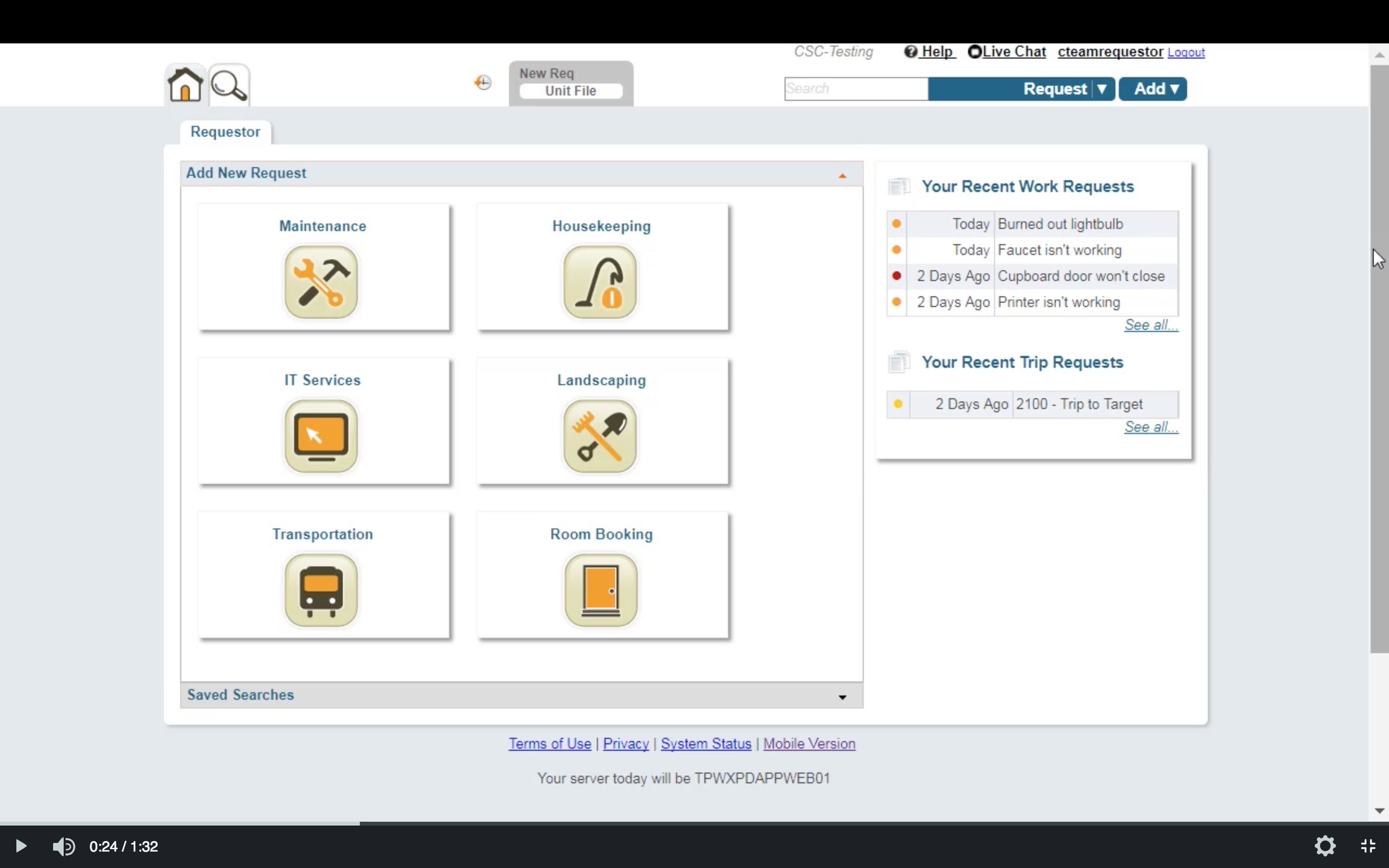The height and width of the screenshot is (868, 1389).
Task: Click the recent history clock icon
Action: (x=483, y=83)
